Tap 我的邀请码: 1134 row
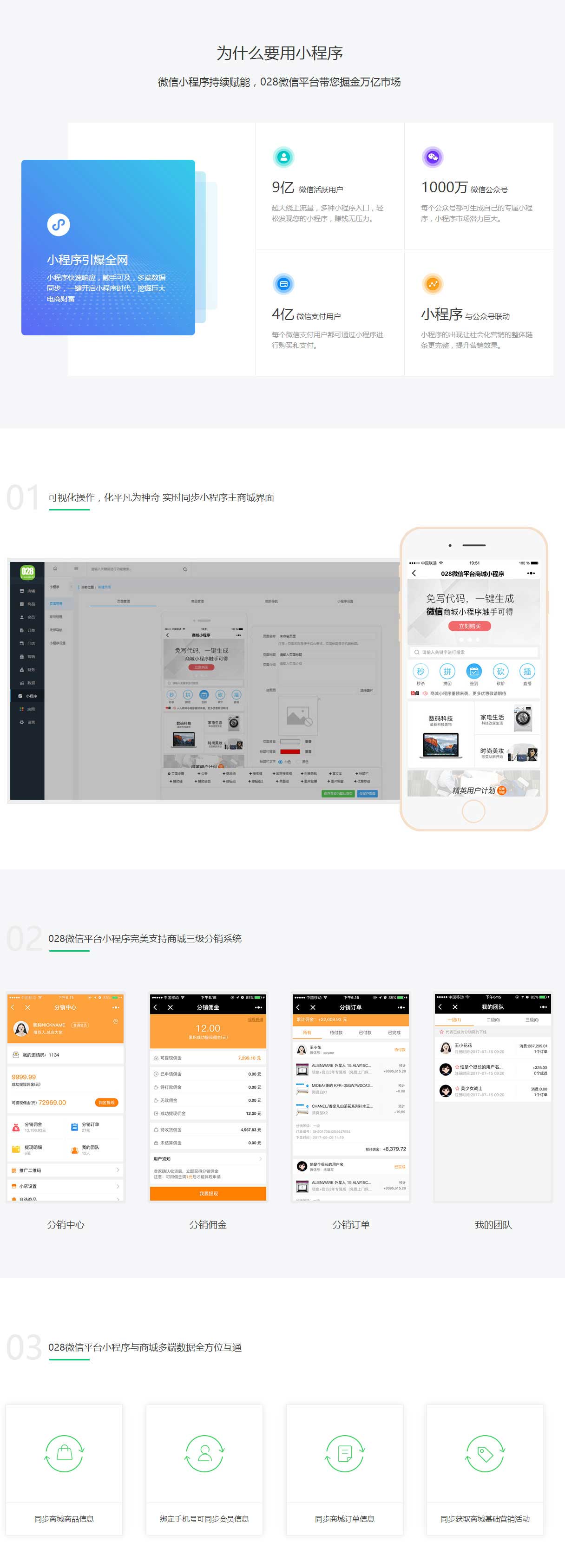The image size is (565, 1568). [x=66, y=1055]
